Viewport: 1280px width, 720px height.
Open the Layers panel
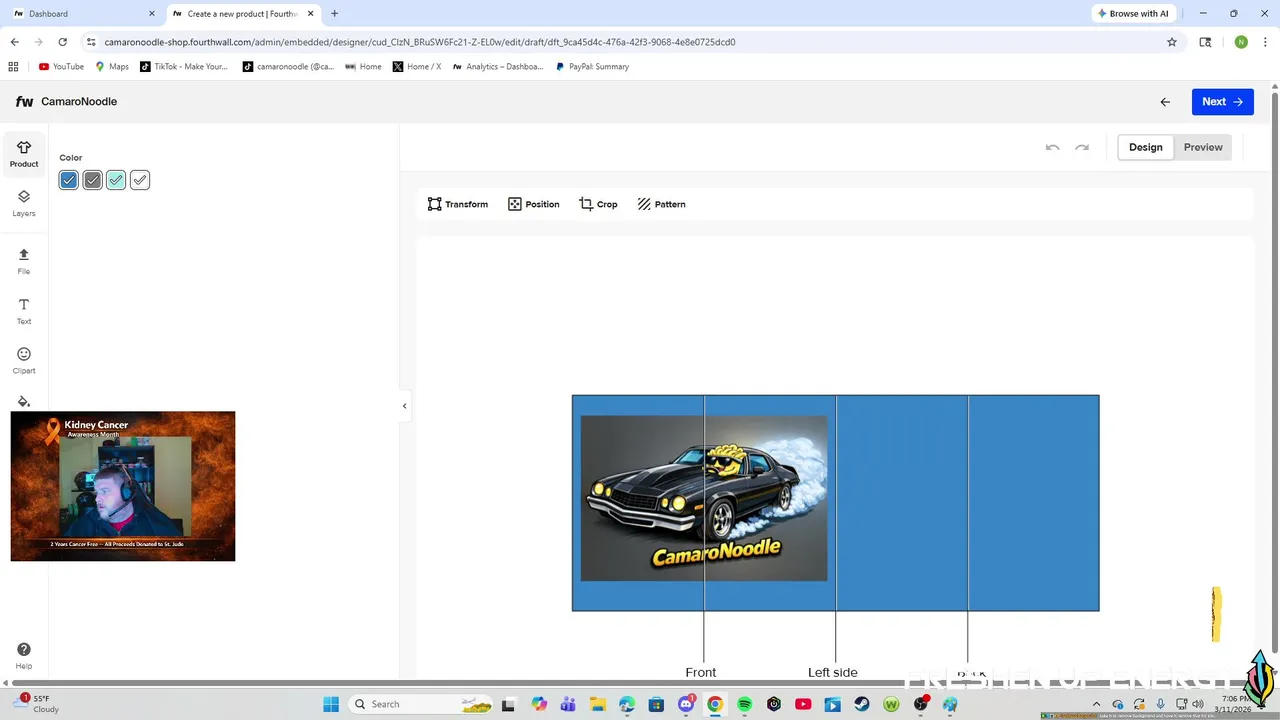click(24, 203)
